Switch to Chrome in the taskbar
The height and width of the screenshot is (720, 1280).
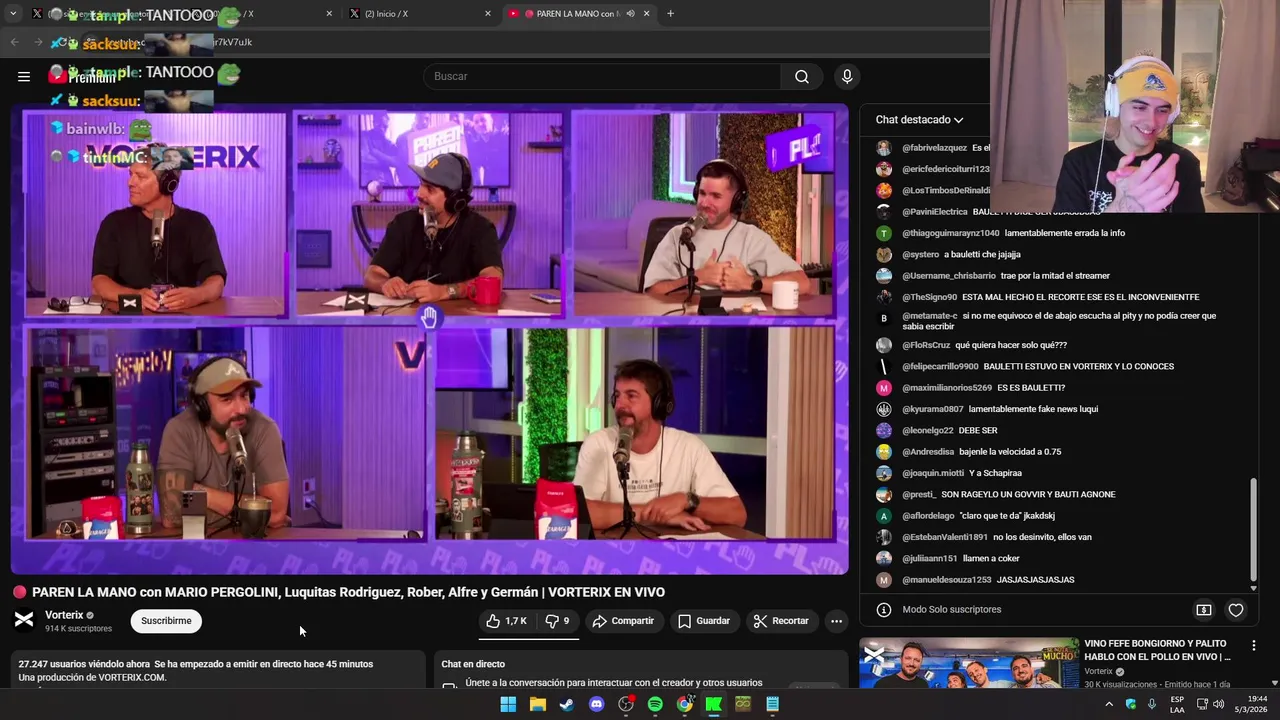[x=684, y=704]
